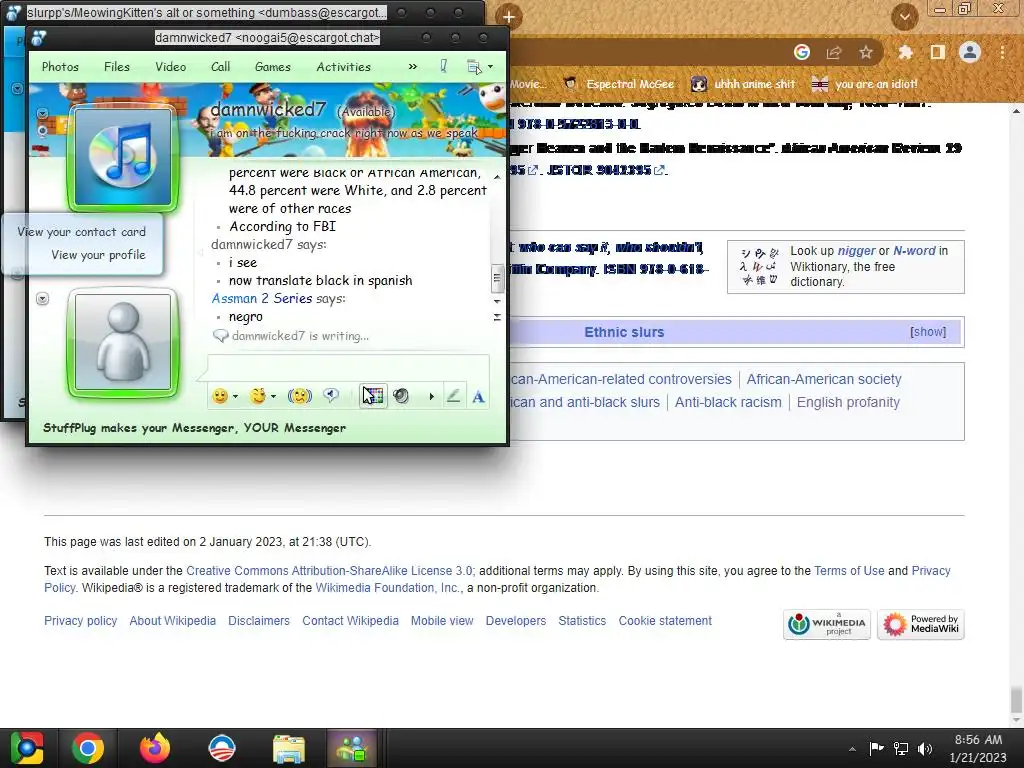This screenshot has width=1024, height=768.
Task: Open Disclaimers footer link
Action: click(259, 621)
